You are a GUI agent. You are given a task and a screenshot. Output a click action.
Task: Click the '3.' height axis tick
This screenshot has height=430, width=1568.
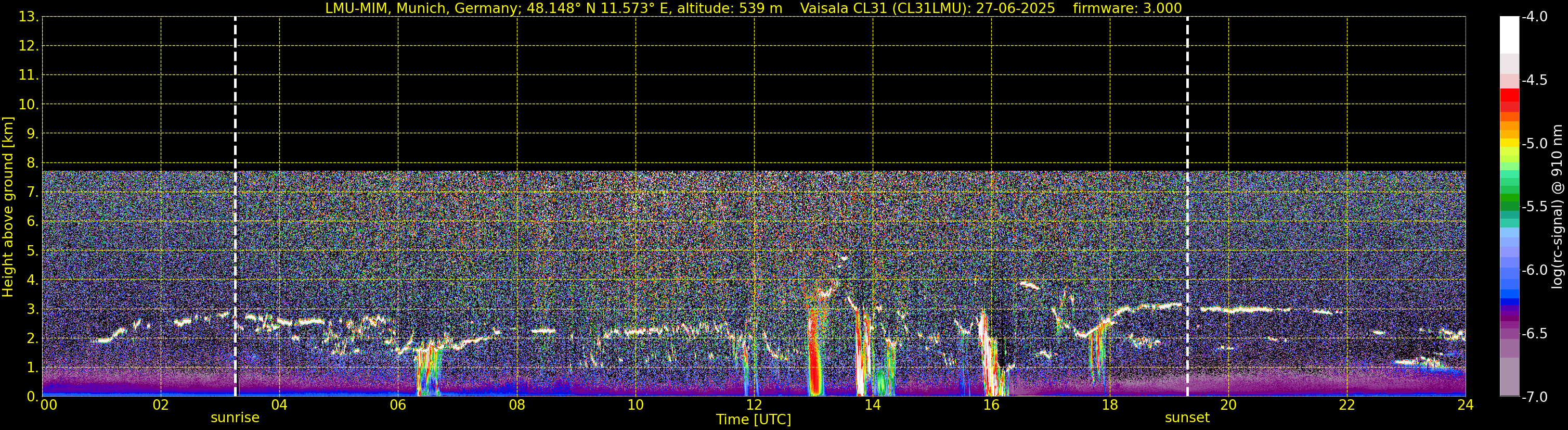coord(32,309)
